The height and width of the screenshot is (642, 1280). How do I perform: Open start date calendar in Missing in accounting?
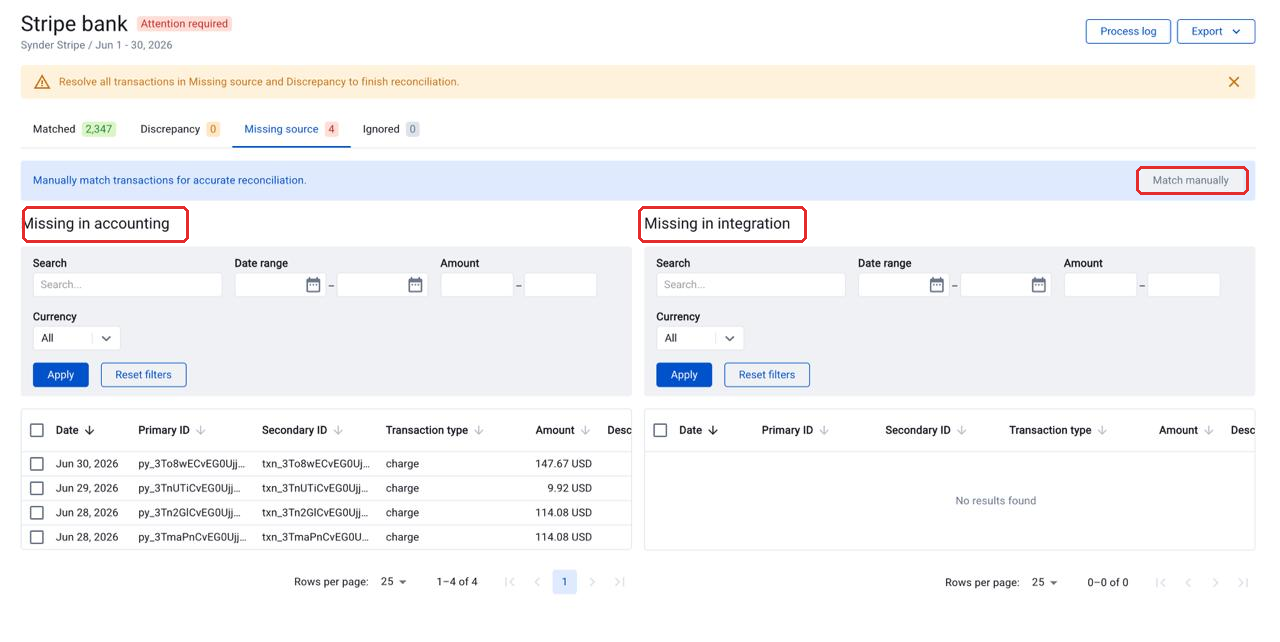tap(313, 285)
